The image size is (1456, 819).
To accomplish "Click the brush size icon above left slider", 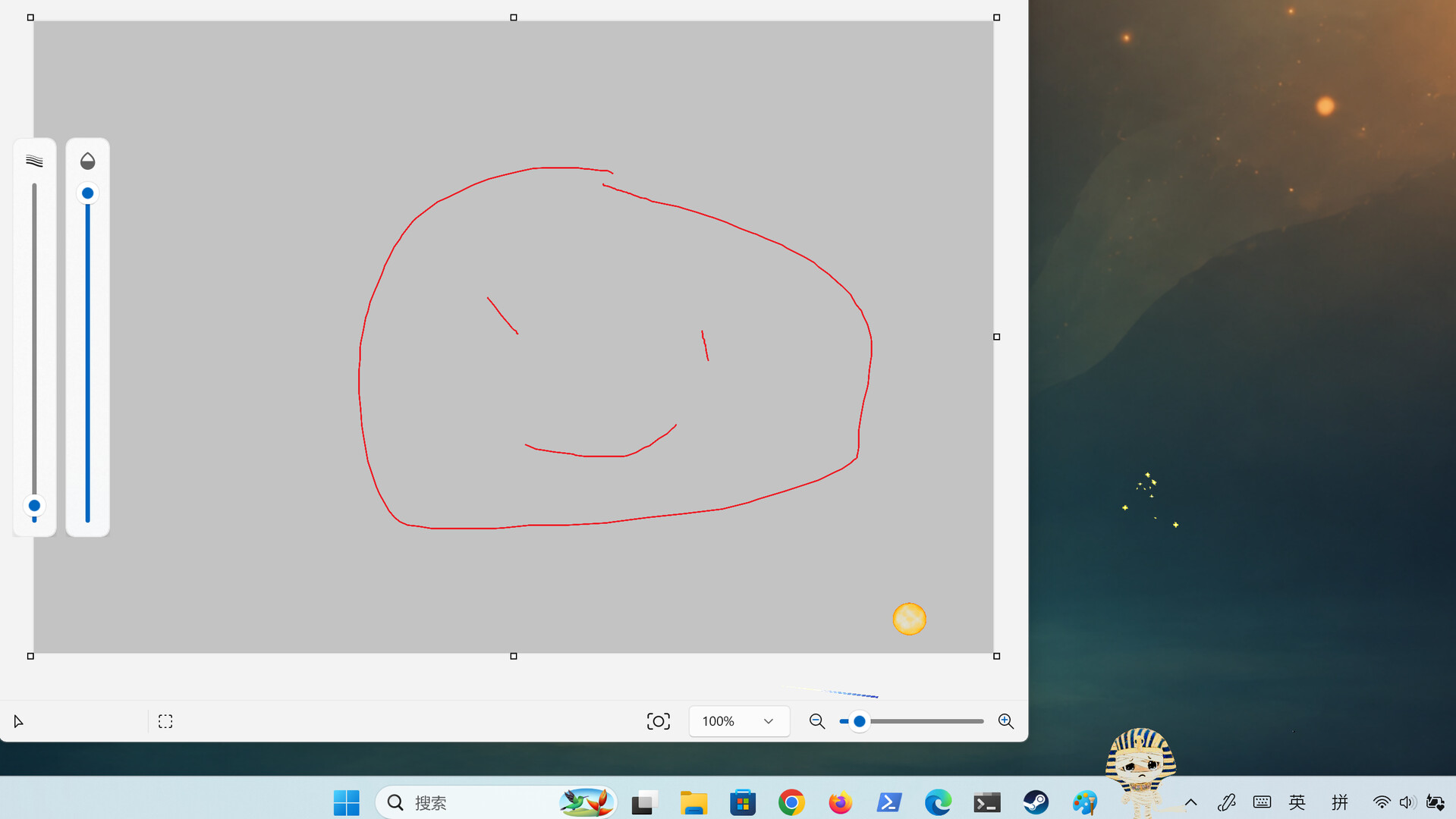I will coord(34,161).
